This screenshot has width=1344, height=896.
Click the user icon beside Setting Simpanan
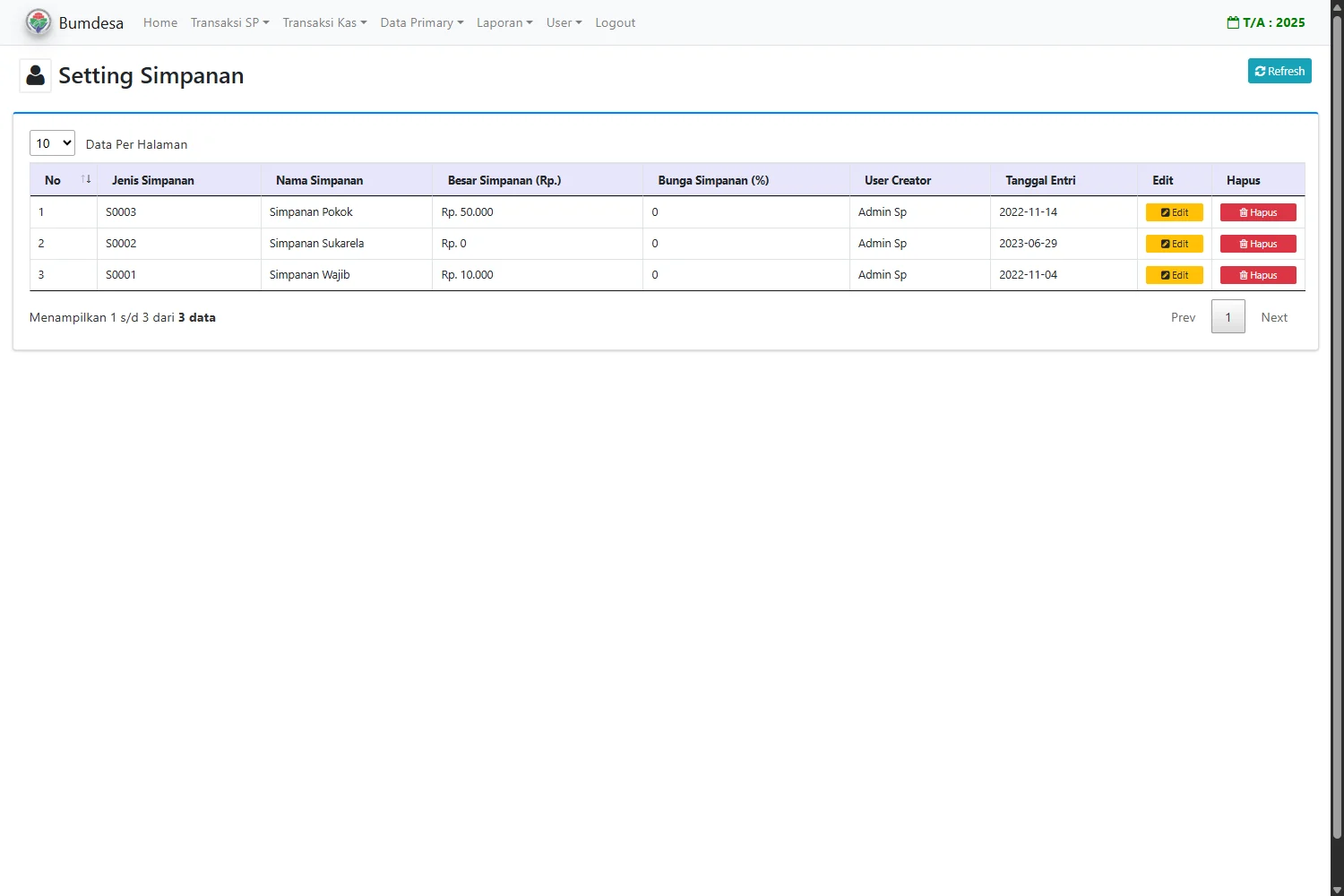36,76
